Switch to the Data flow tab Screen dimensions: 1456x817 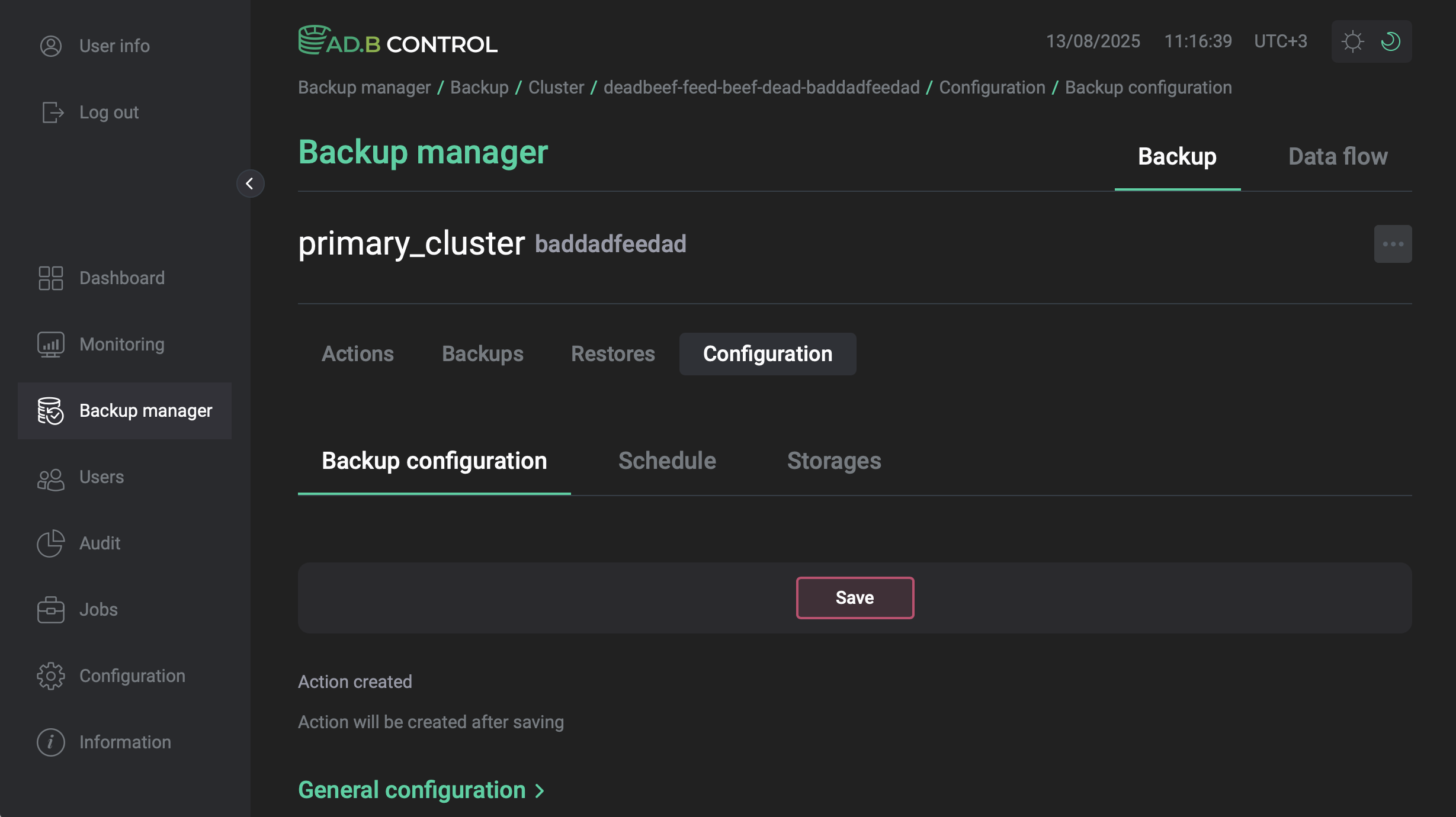(1336, 156)
